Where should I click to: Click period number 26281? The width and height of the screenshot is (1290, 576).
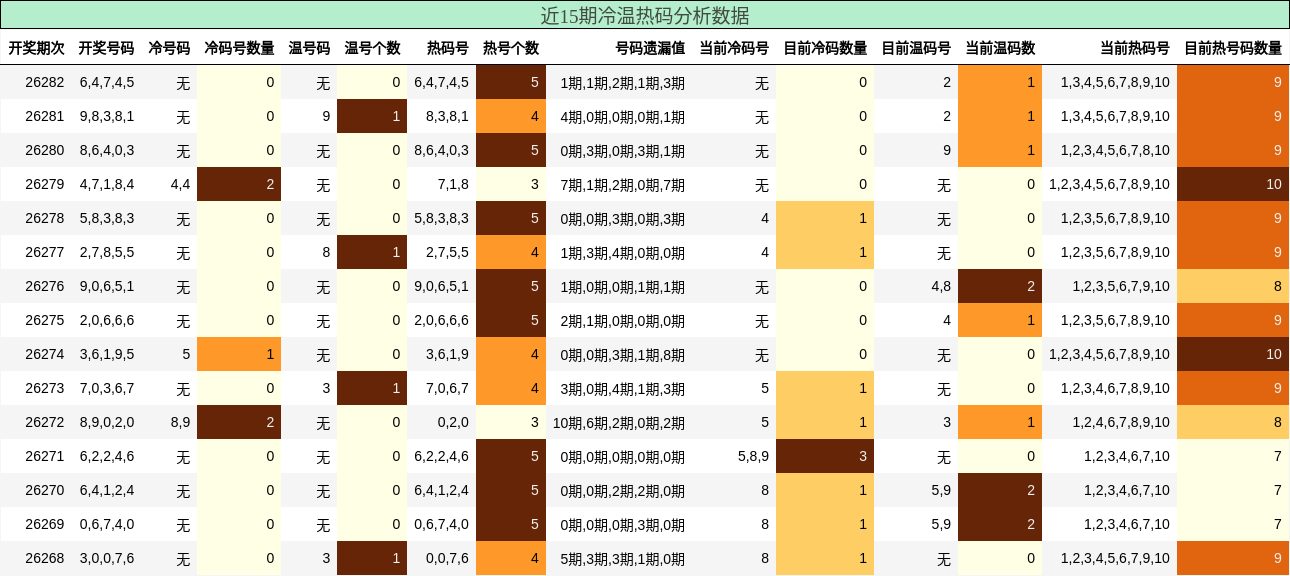pyautogui.click(x=45, y=116)
